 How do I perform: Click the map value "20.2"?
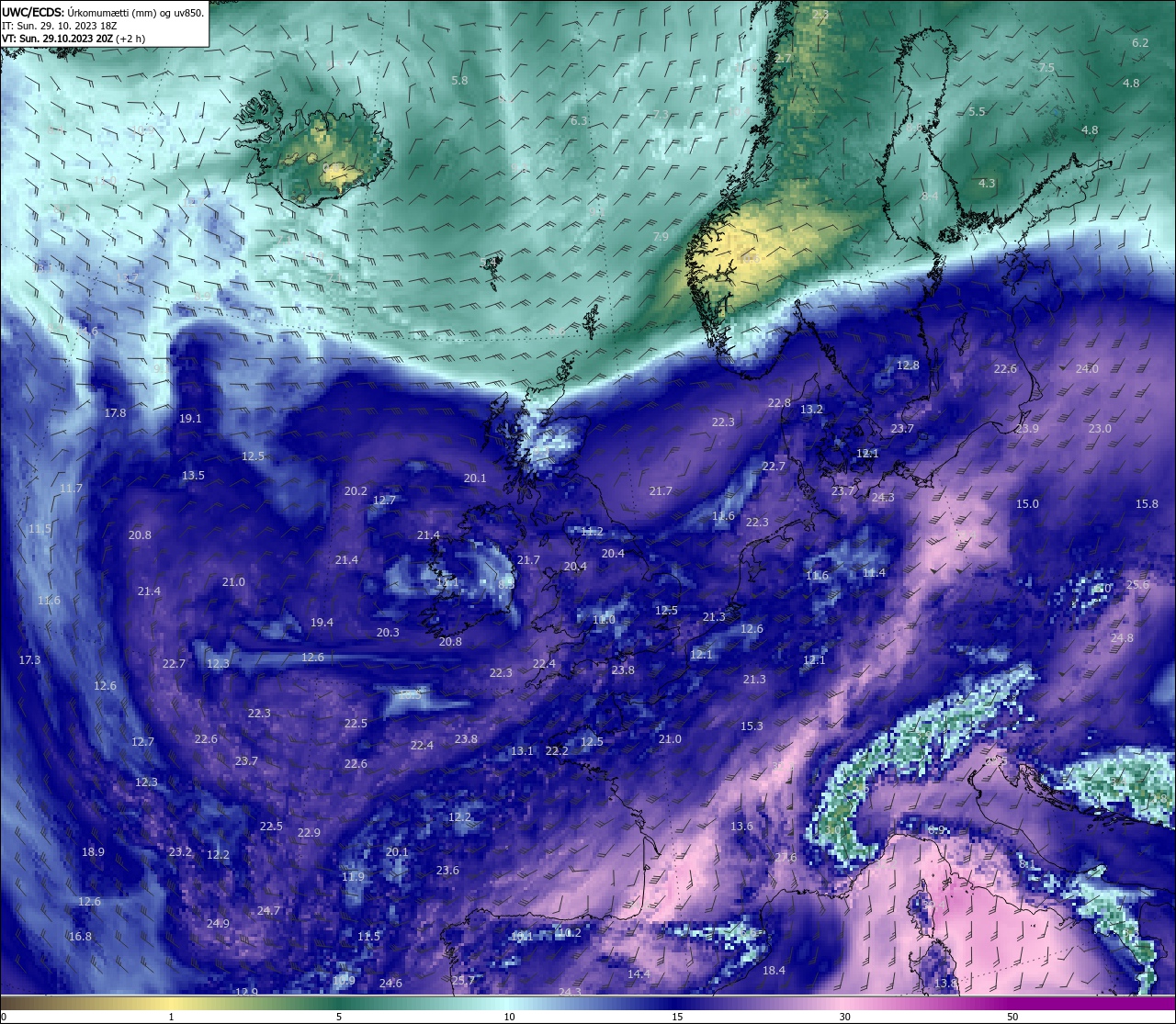pos(356,491)
